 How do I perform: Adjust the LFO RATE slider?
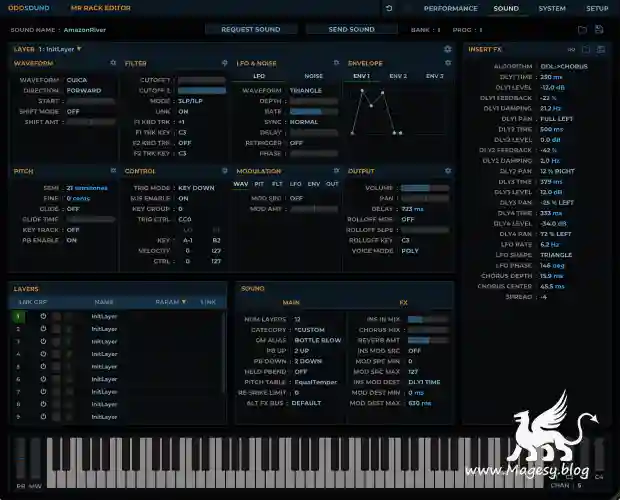[314, 111]
